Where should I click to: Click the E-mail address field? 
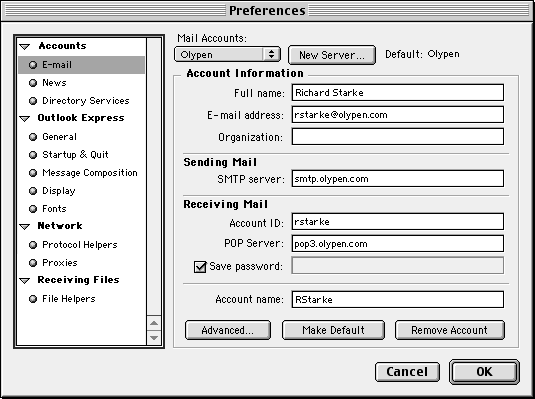click(397, 115)
